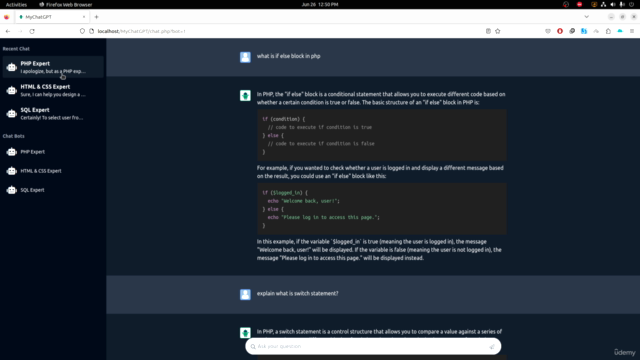Click the first if (condition) code block
The height and width of the screenshot is (360, 640).
(382, 135)
